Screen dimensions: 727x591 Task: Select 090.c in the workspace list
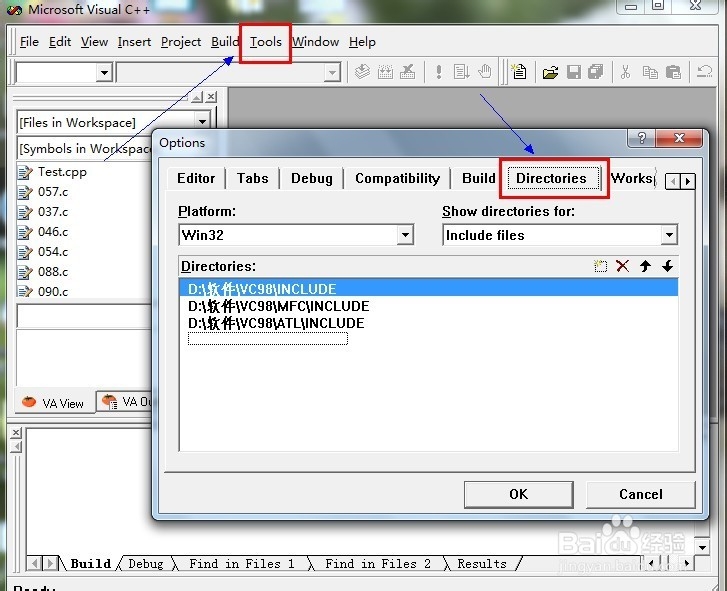53,292
